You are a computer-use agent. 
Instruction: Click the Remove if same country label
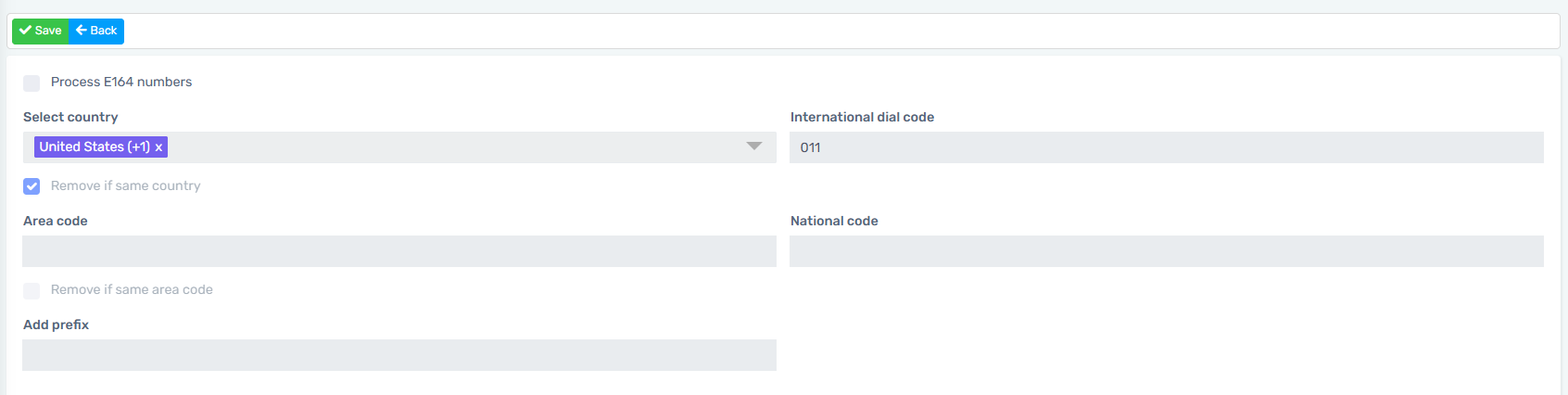coord(126,185)
